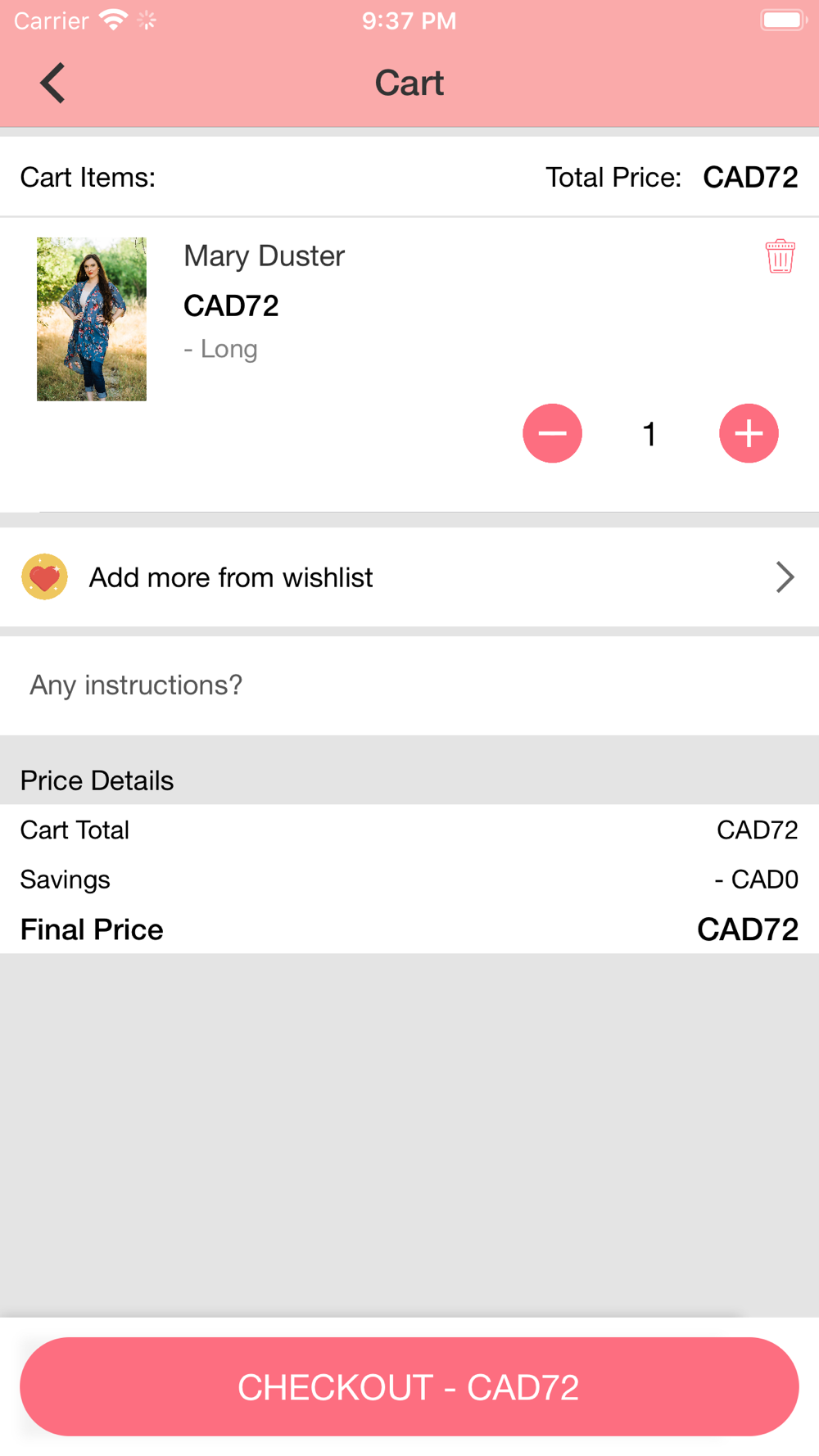Tap the Wi-Fi status bar icon
This screenshot has height=1456, width=819.
[113, 20]
